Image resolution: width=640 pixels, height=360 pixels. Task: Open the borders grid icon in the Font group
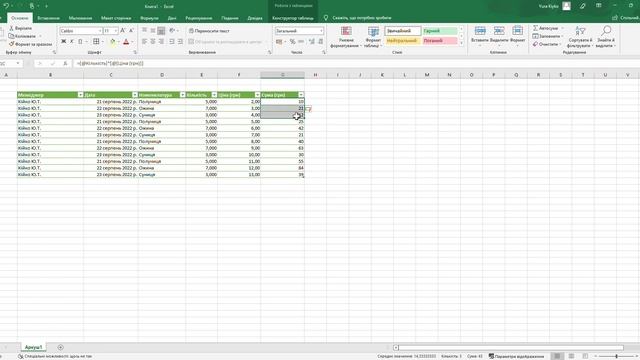[96, 41]
